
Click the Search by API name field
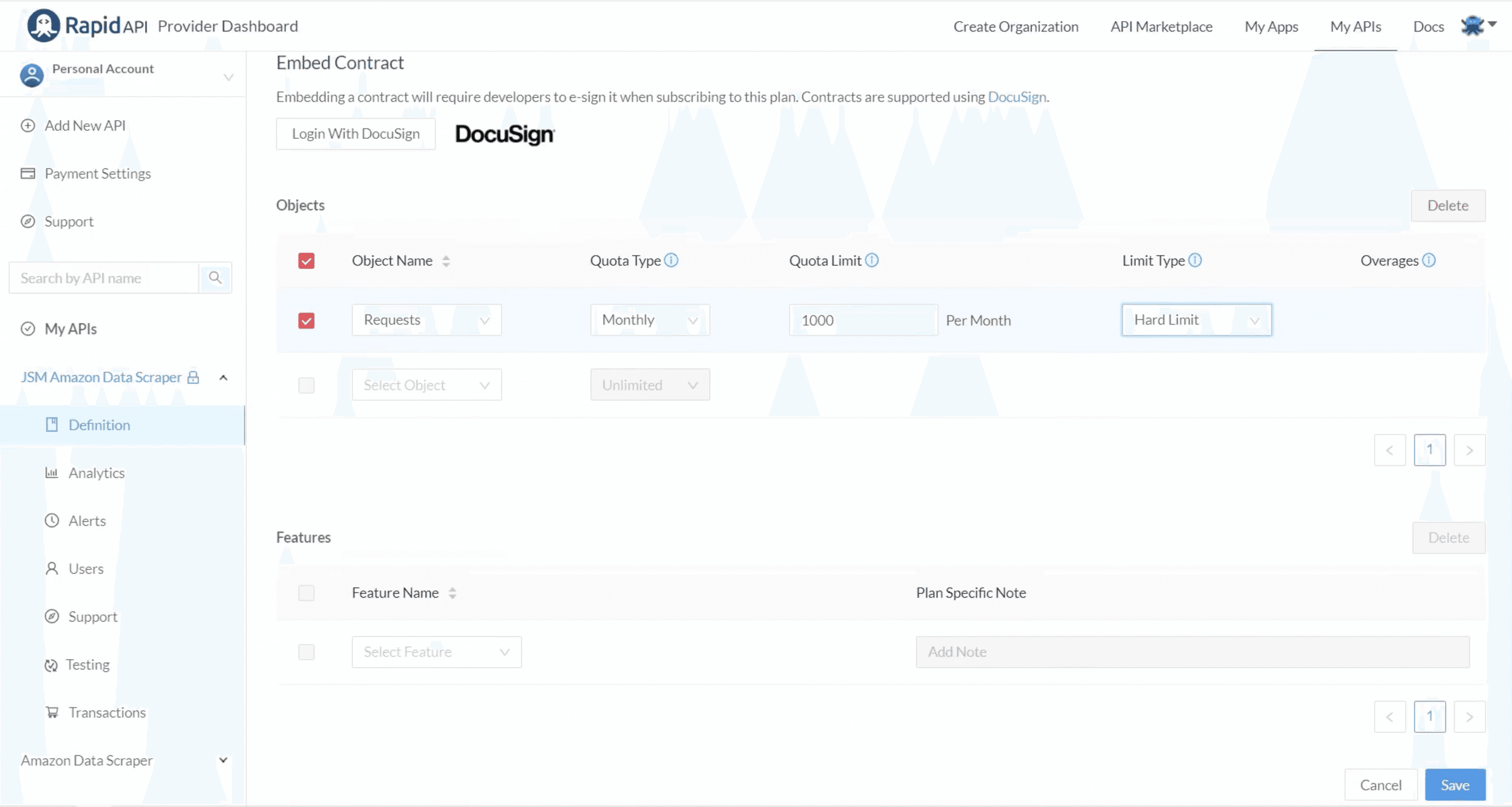tap(104, 278)
